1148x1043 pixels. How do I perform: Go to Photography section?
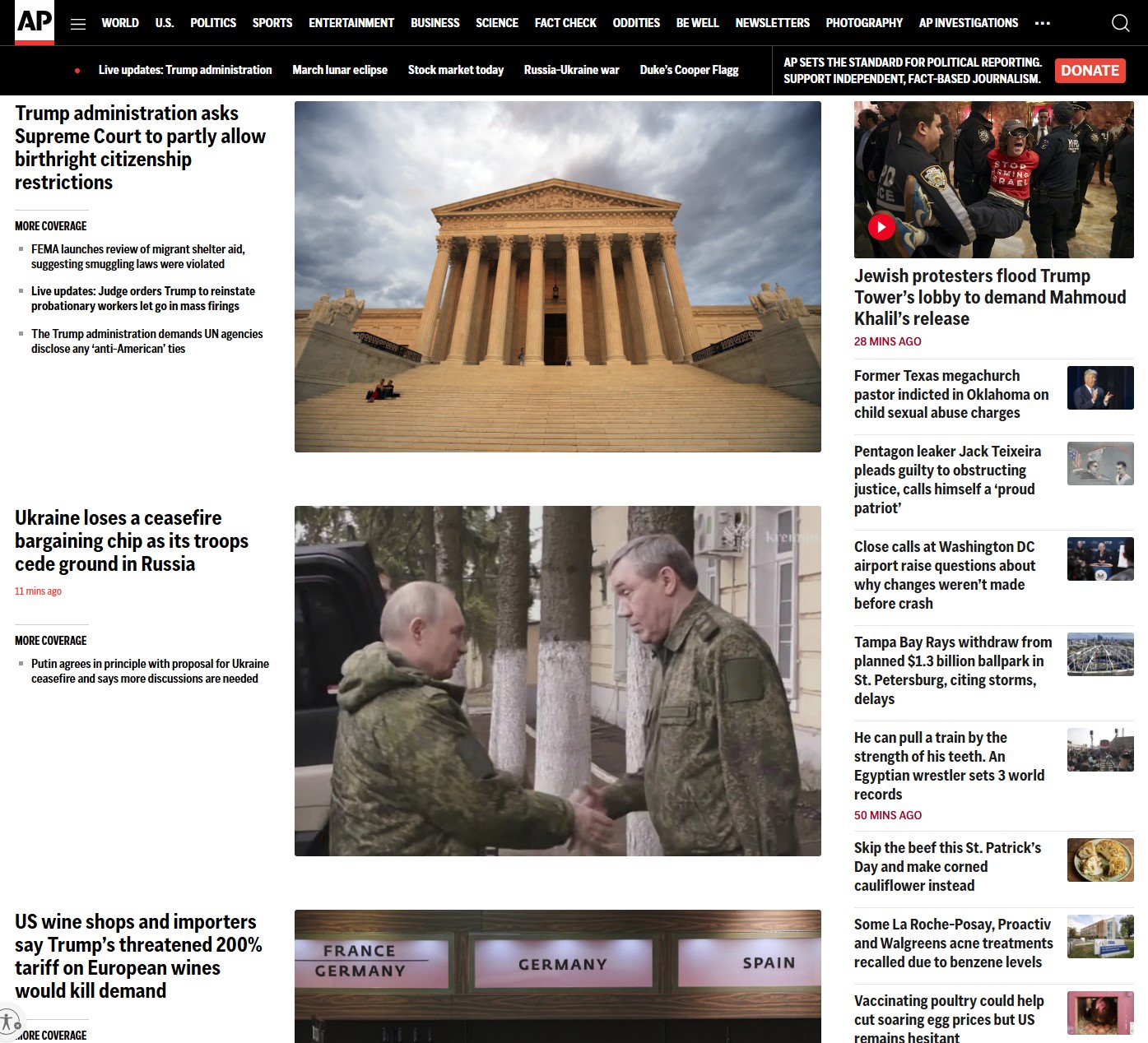tap(864, 23)
